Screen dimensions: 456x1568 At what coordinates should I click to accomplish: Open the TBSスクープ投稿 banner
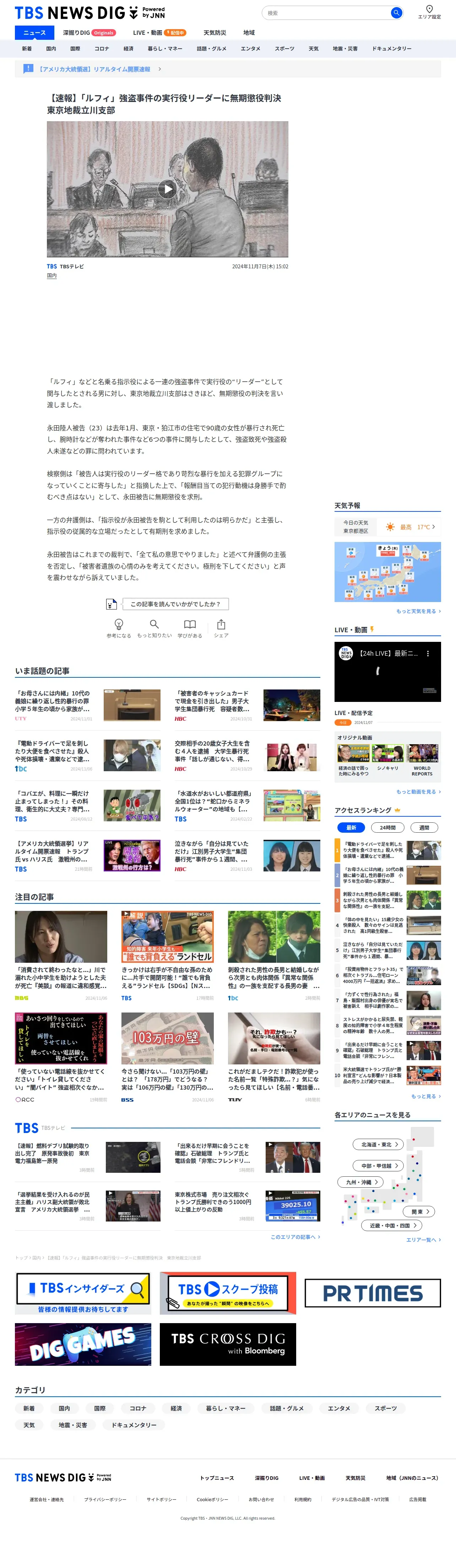coord(227,1293)
